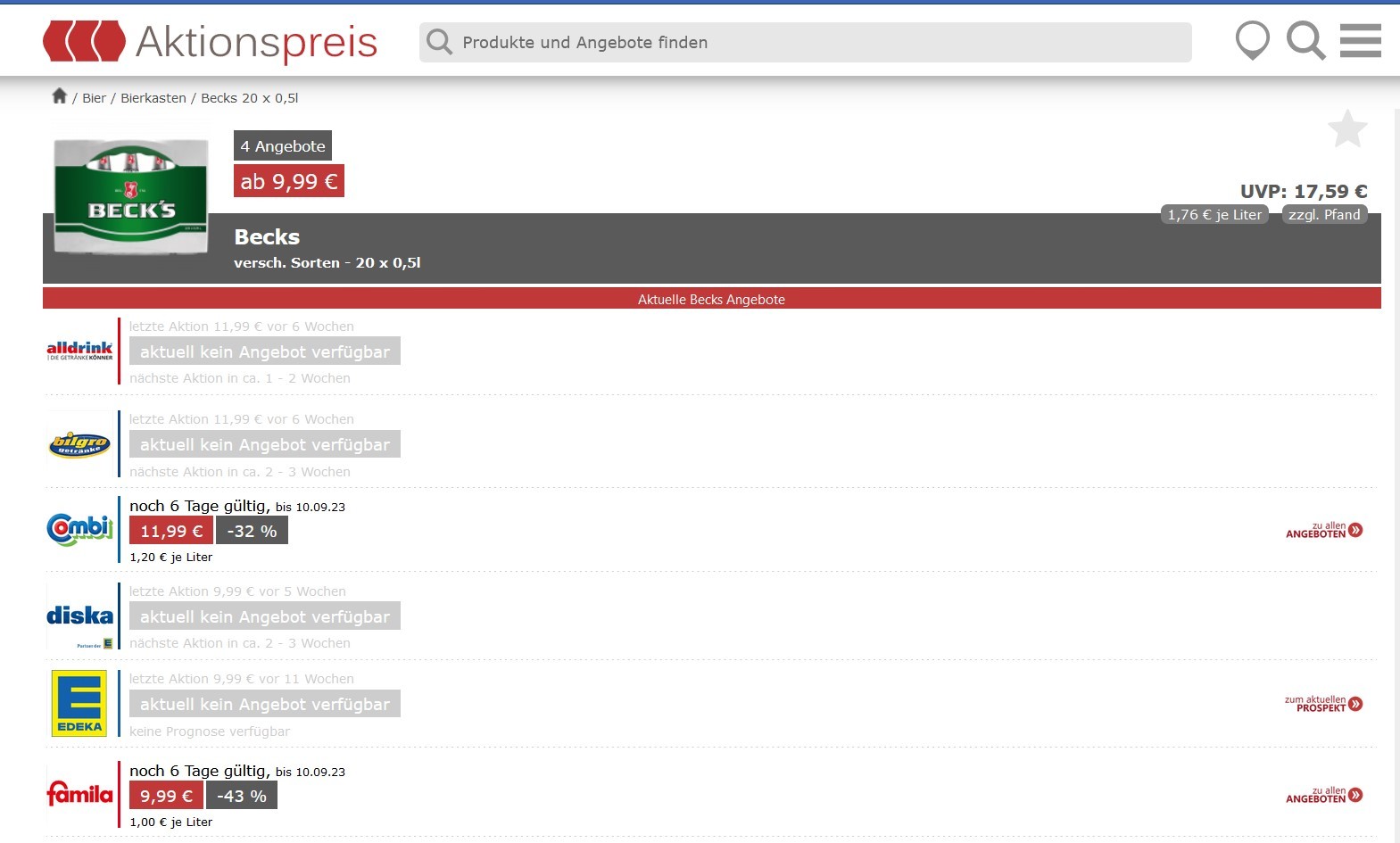Click the zzgl. Pfand label
Screen dimensions: 1400x843
[1324, 214]
